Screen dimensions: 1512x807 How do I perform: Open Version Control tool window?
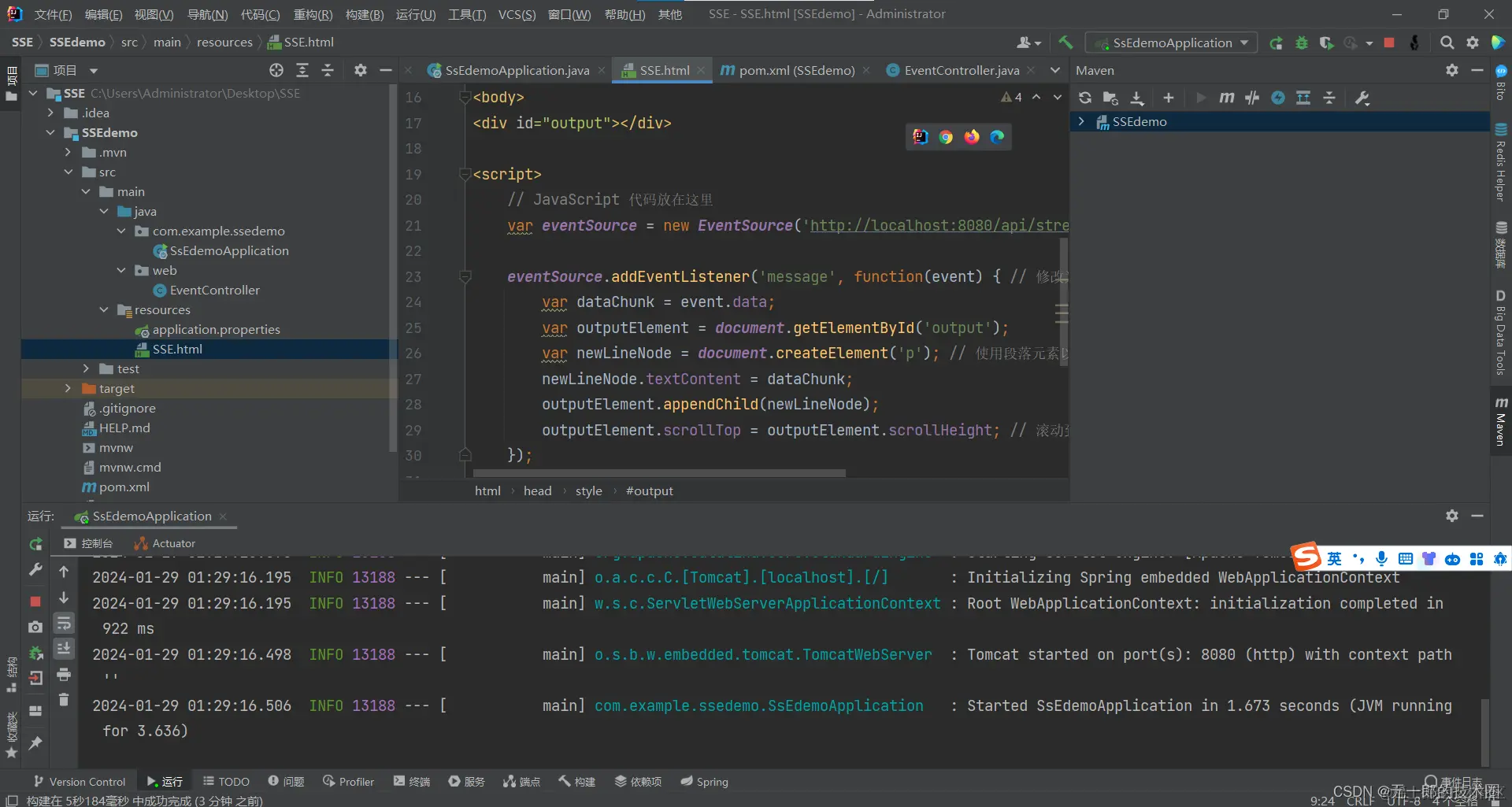pos(80,781)
